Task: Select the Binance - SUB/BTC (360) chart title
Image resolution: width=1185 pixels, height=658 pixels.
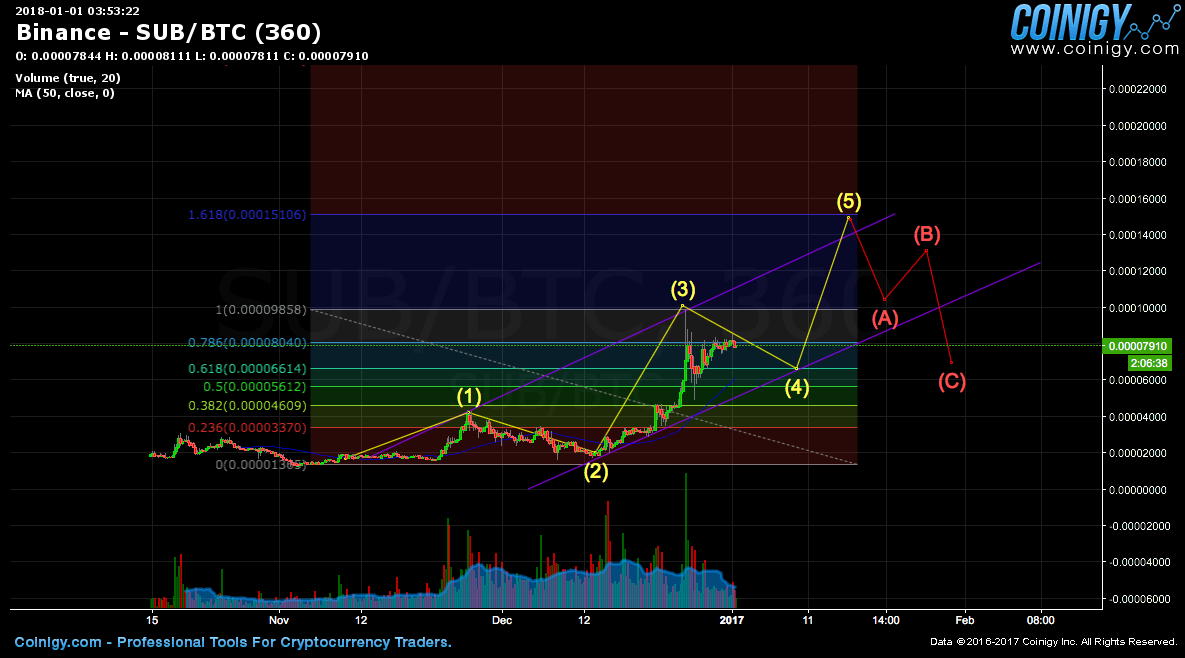Action: point(169,32)
